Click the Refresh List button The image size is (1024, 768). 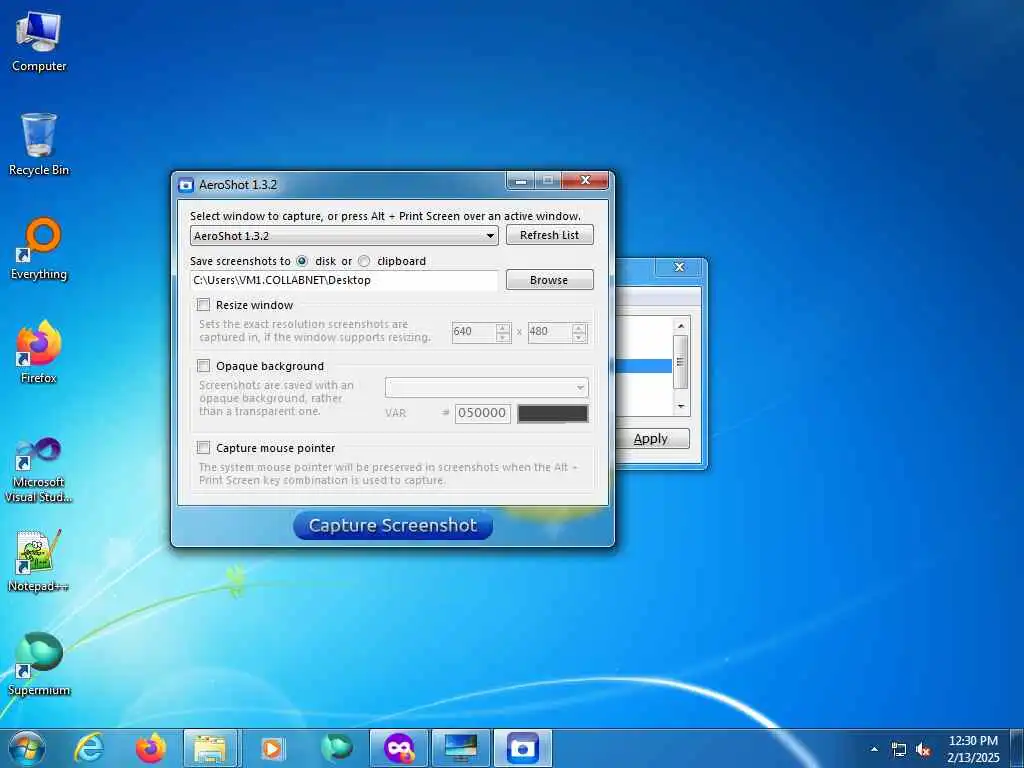(x=549, y=235)
